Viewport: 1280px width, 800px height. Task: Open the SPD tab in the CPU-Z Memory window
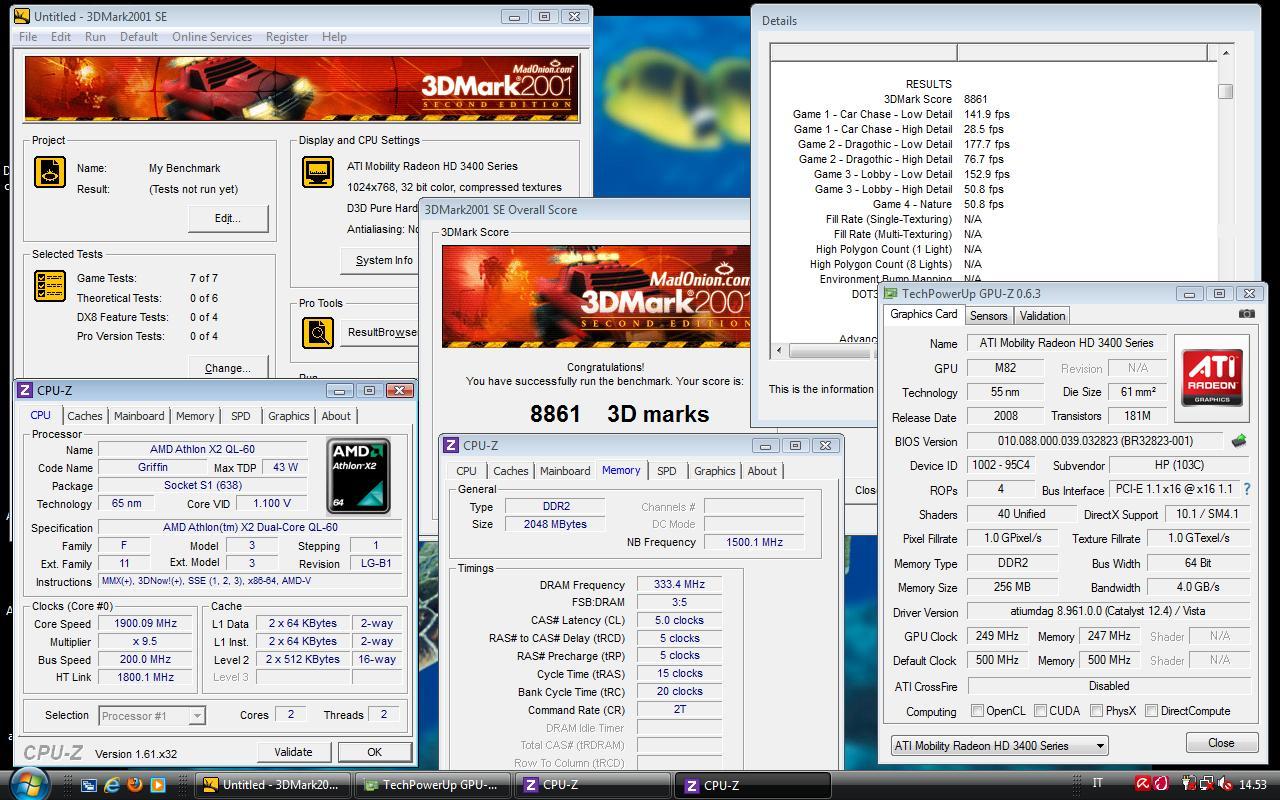[x=666, y=471]
